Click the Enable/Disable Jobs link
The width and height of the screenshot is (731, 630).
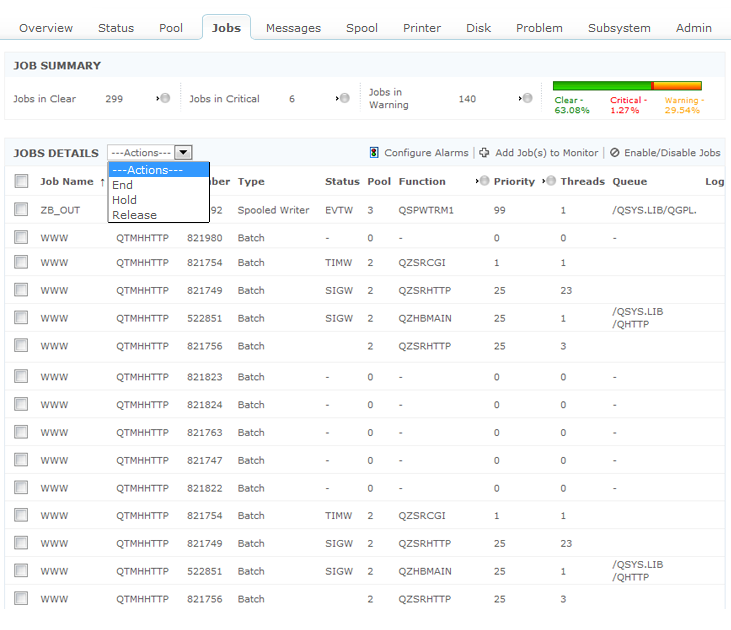pyautogui.click(x=673, y=153)
